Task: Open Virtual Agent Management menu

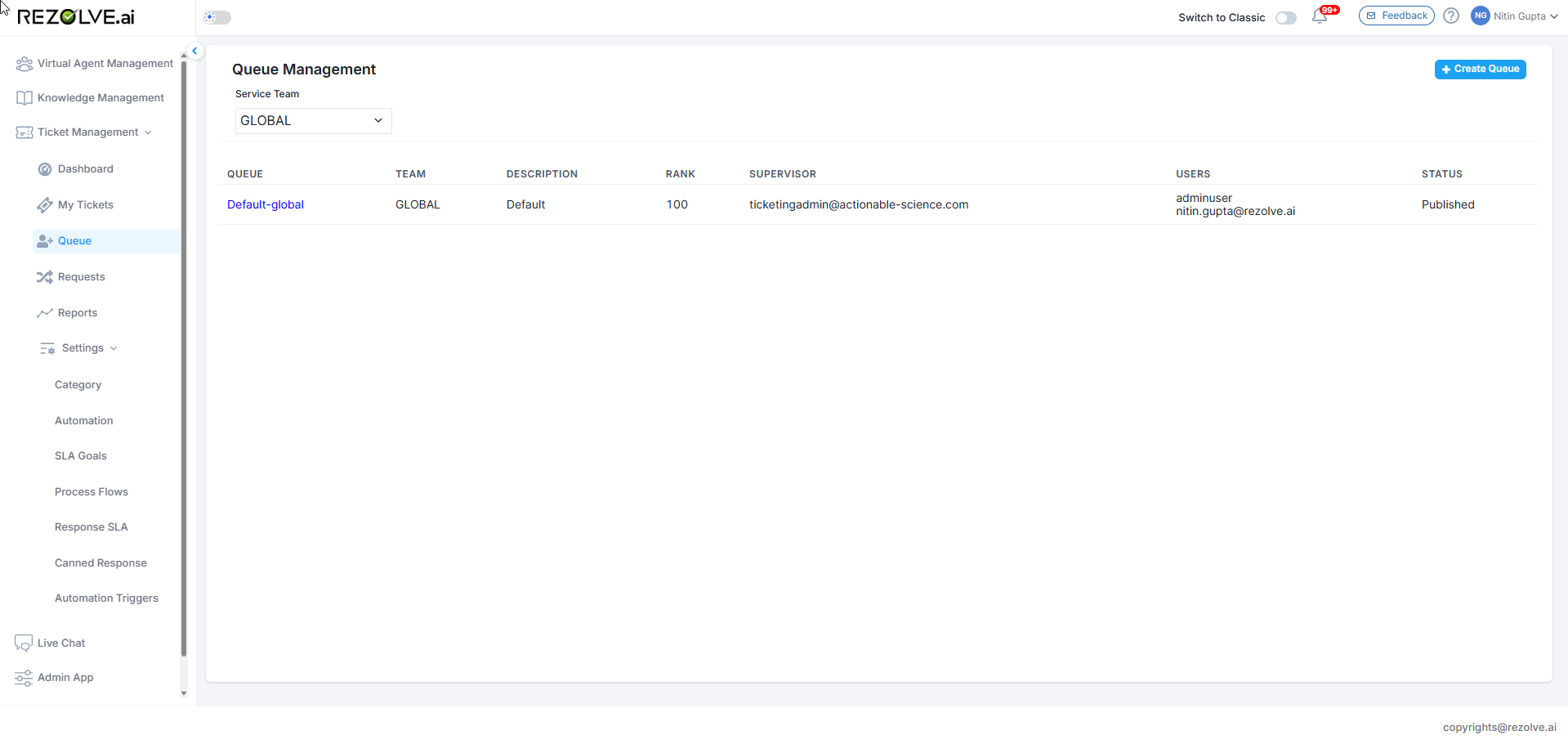Action: click(x=105, y=64)
